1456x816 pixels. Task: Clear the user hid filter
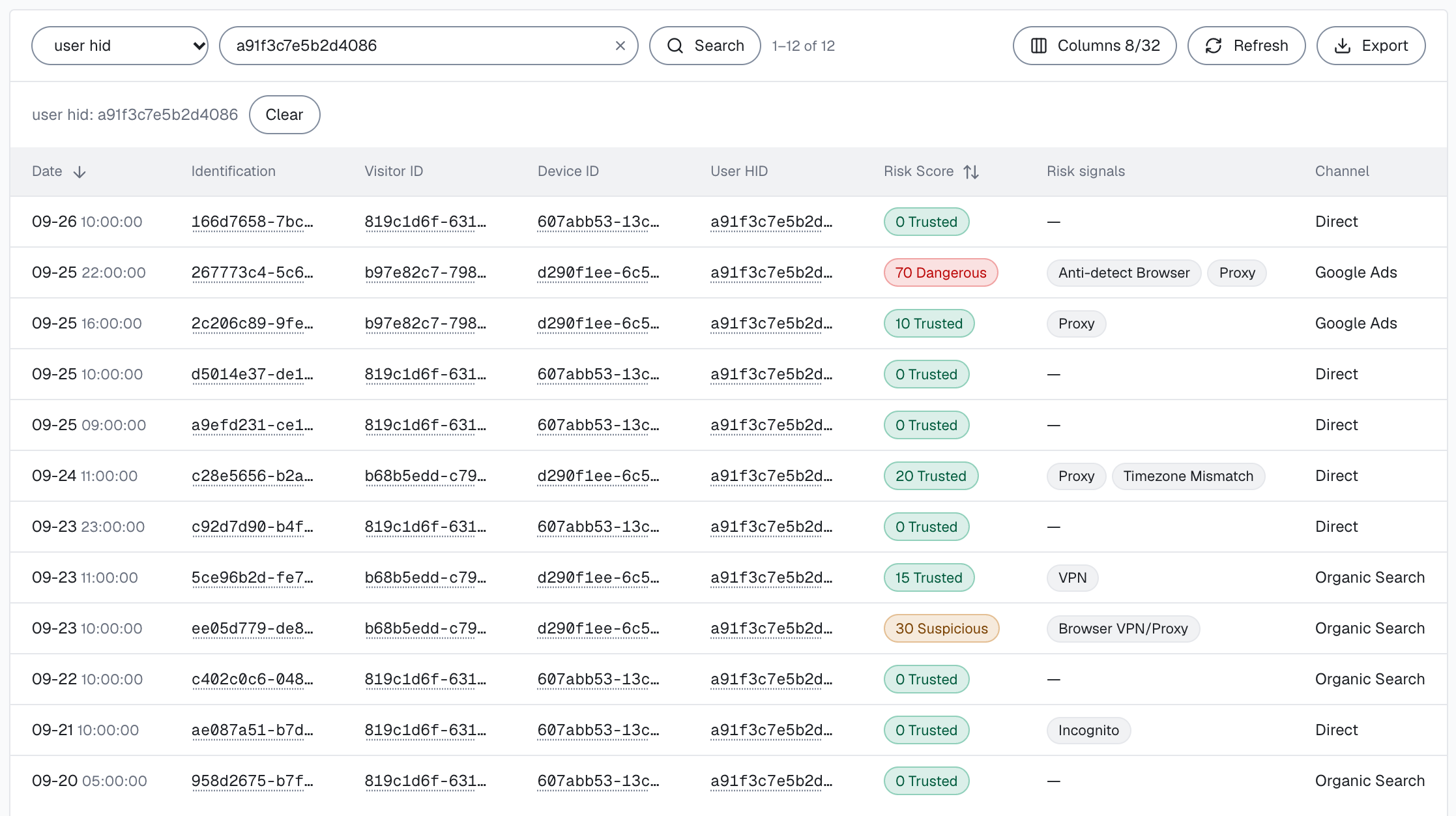tap(285, 115)
